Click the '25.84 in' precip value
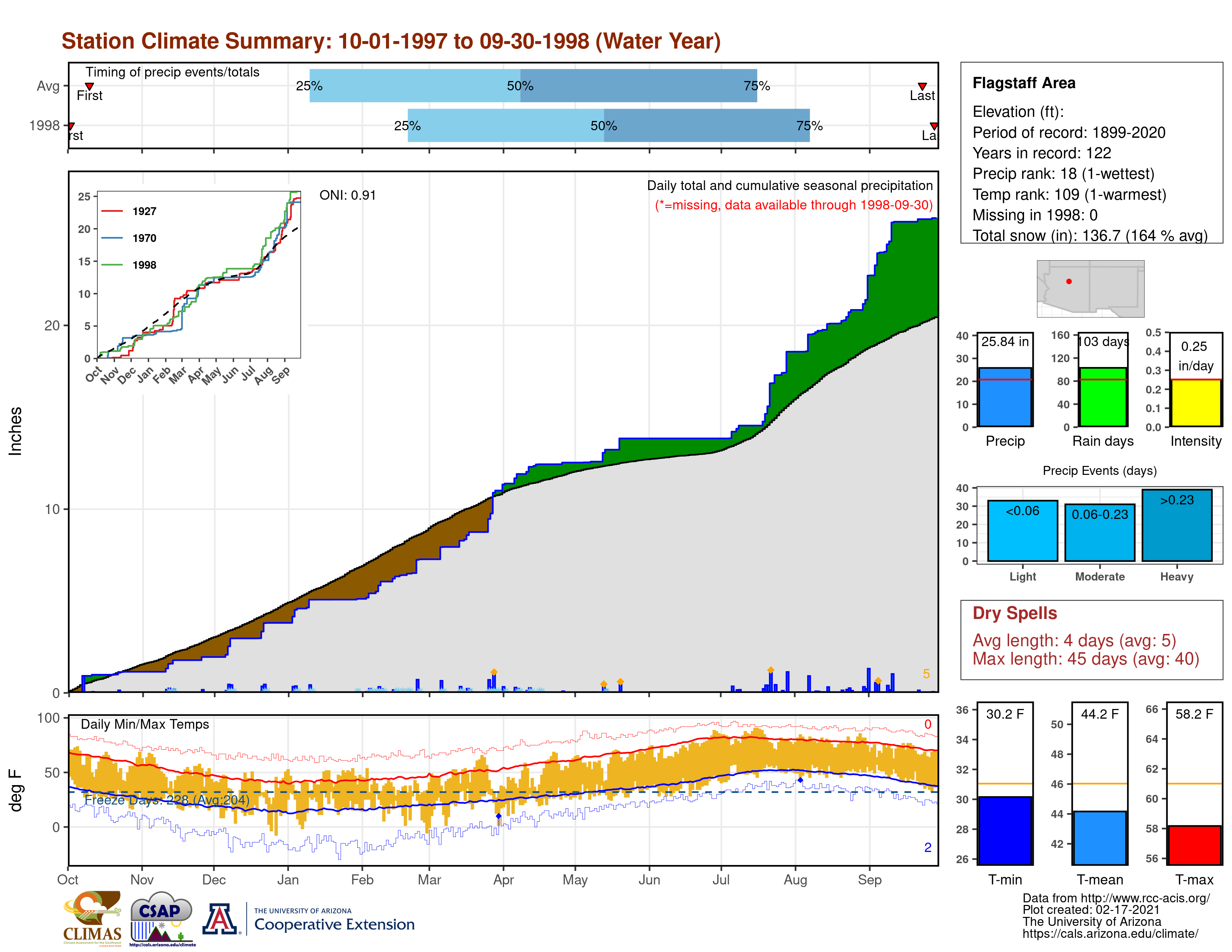1232x952 pixels. (x=1005, y=342)
